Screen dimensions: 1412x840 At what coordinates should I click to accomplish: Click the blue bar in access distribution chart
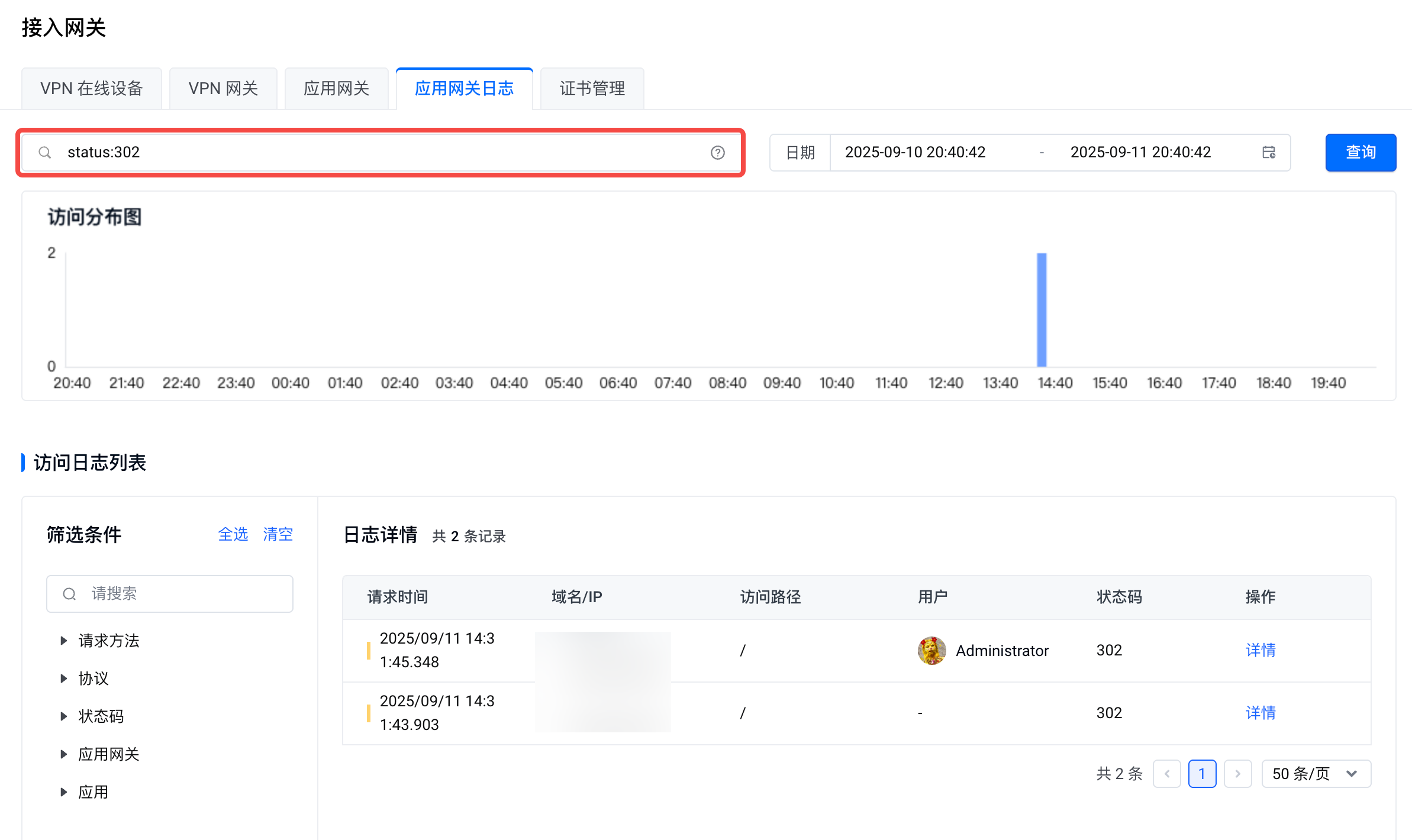(1042, 310)
